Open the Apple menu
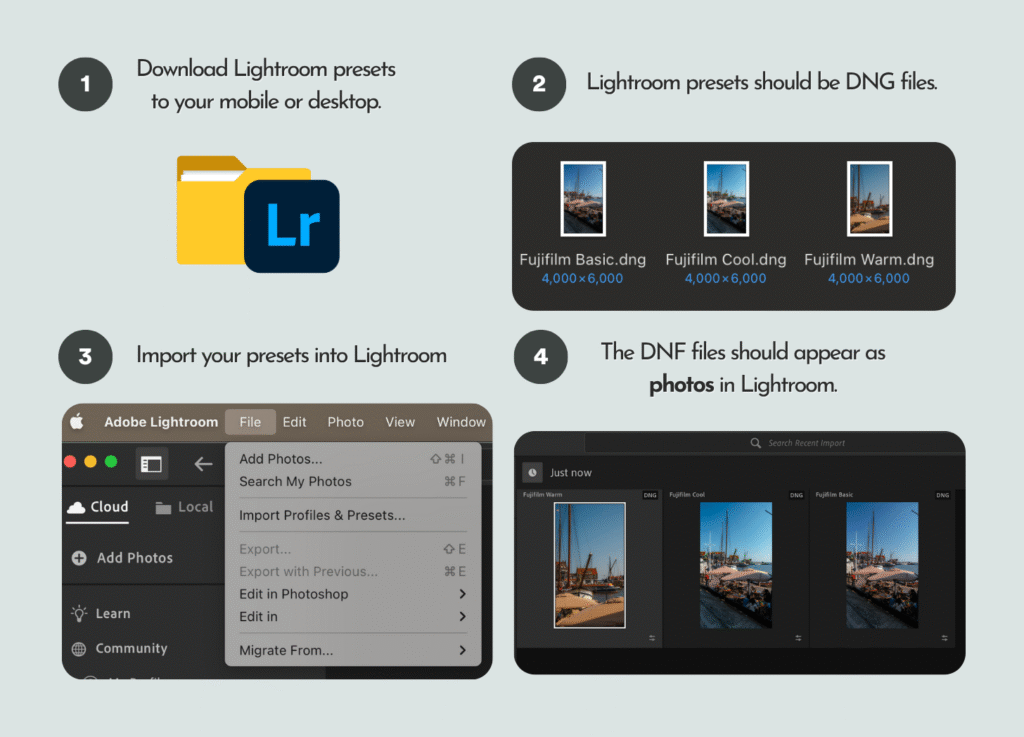 [77, 422]
